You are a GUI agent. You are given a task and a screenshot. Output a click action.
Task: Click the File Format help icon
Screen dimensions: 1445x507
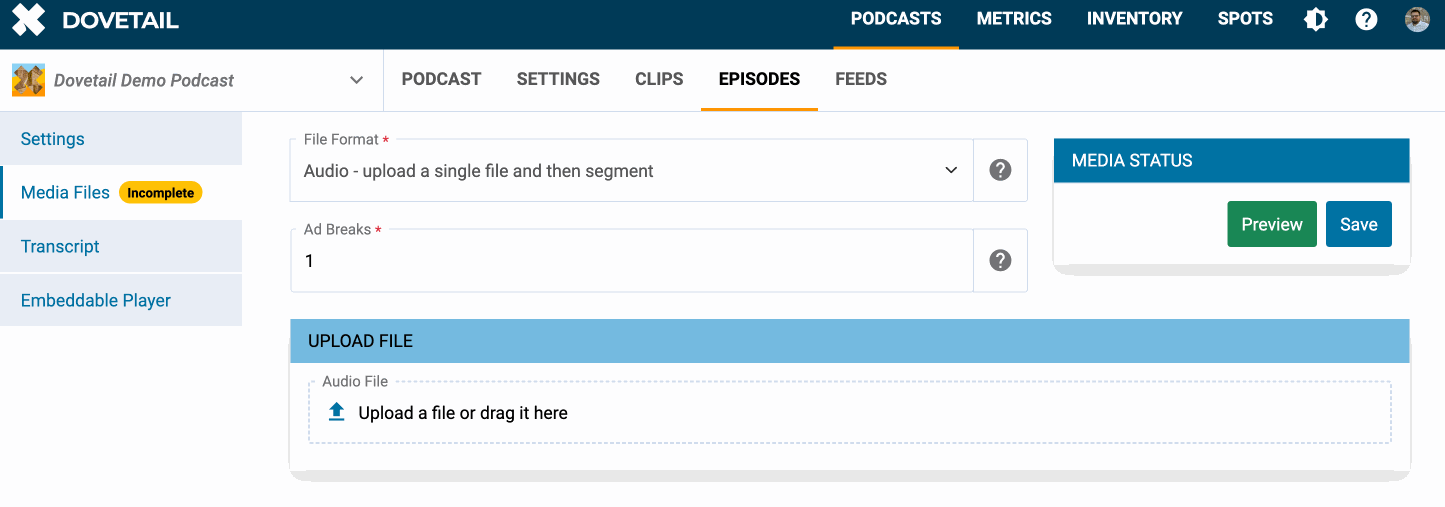tap(1000, 170)
